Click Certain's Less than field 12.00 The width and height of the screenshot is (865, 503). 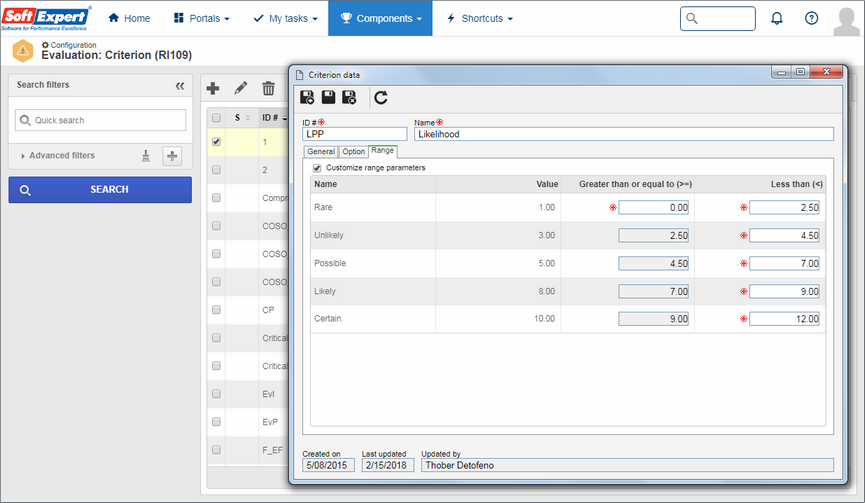[x=784, y=319]
